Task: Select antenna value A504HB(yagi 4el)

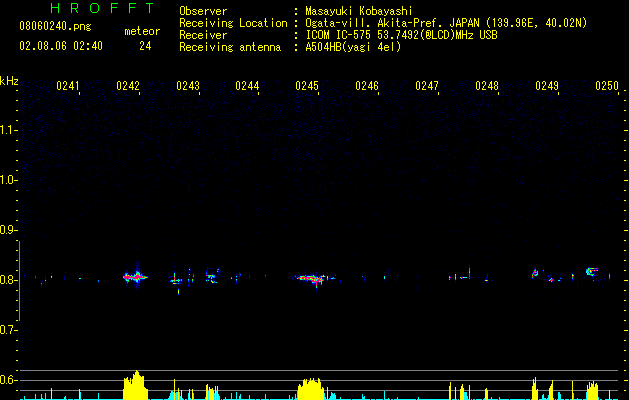Action: tap(353, 47)
